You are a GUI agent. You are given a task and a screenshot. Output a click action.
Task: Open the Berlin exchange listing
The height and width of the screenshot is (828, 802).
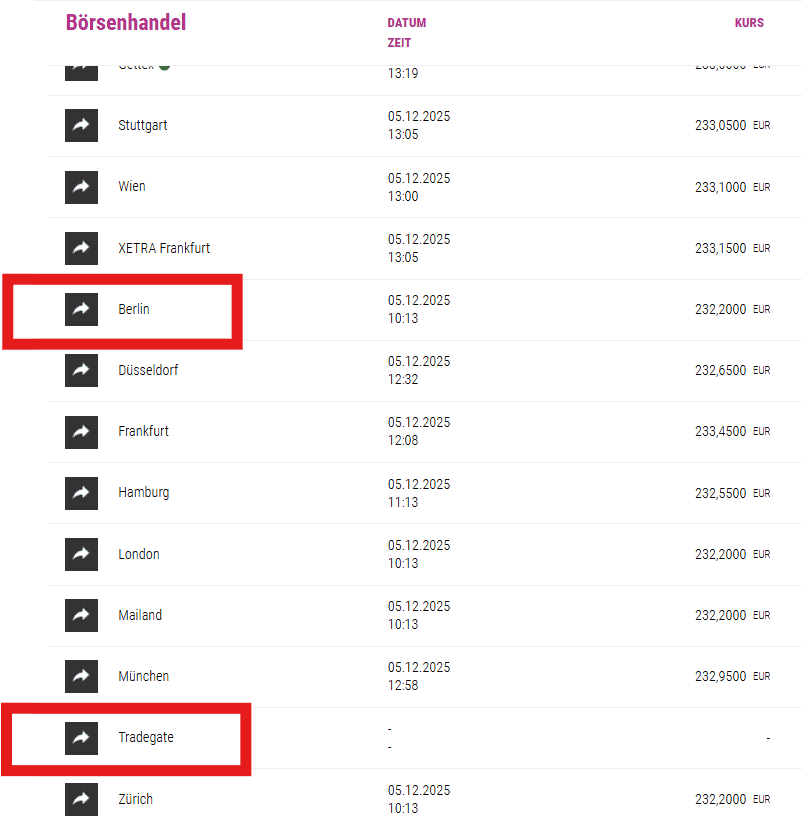point(134,309)
